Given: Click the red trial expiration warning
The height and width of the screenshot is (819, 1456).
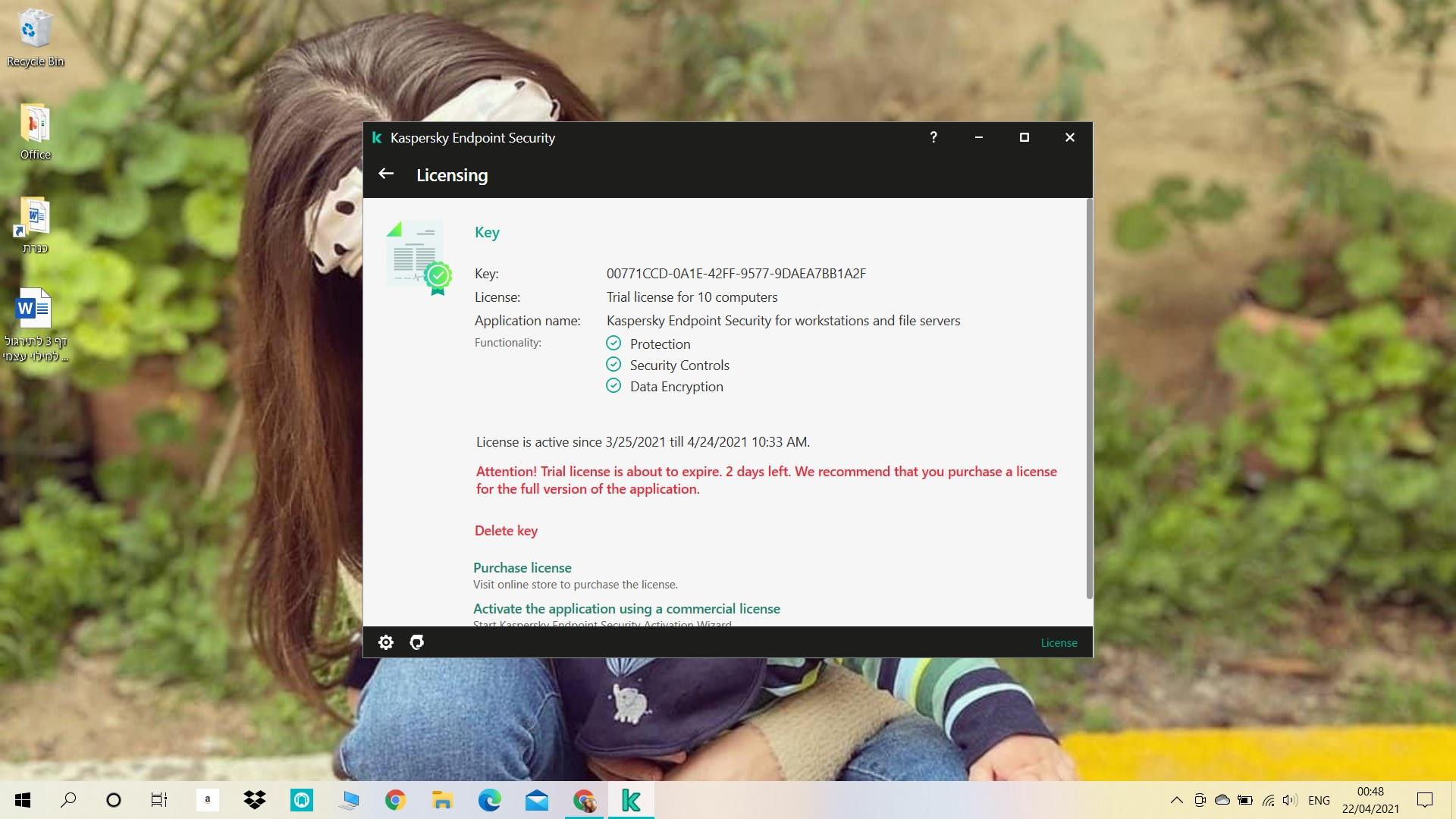Looking at the screenshot, I should 766,480.
